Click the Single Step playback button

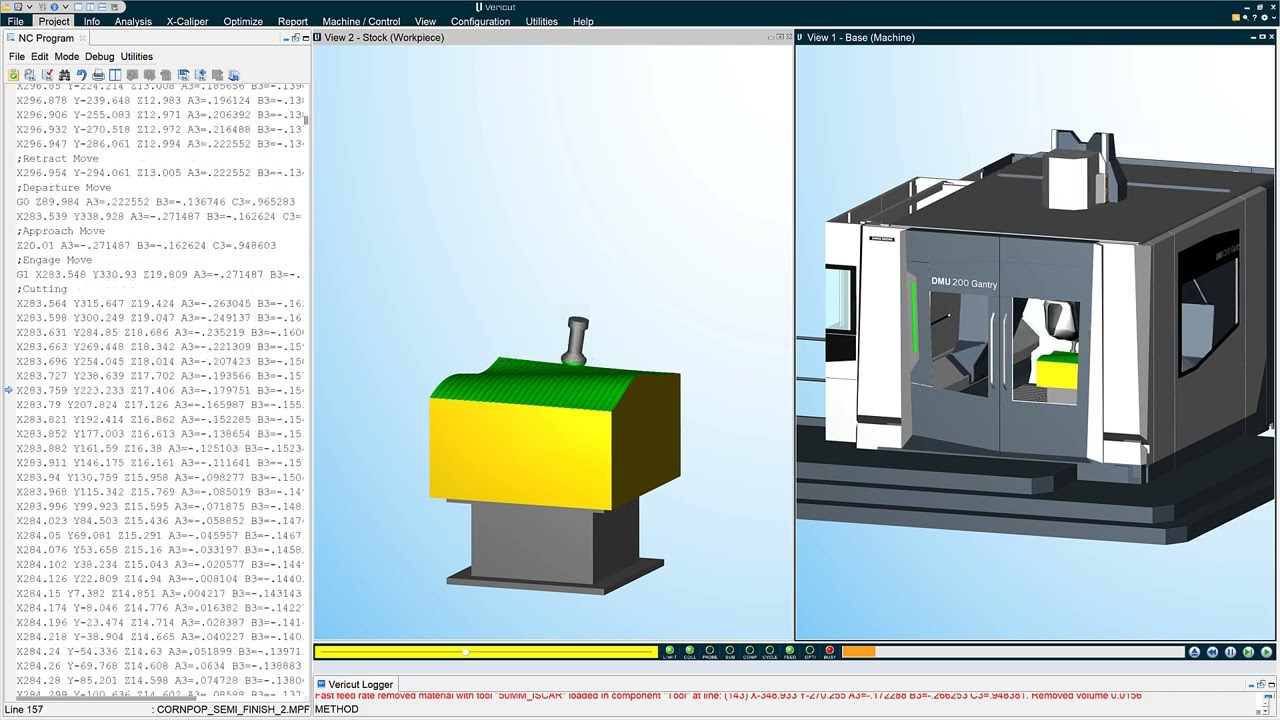click(1248, 652)
